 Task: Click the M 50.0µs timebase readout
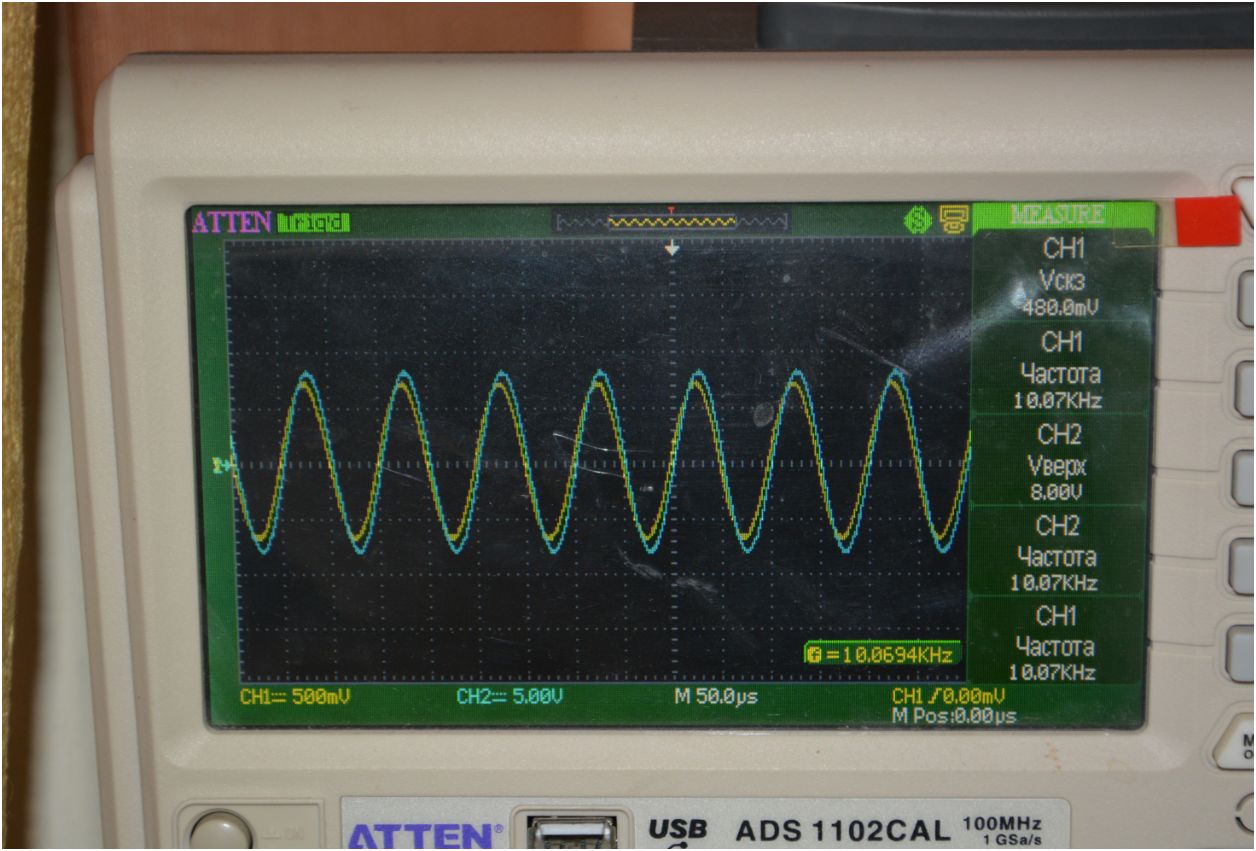[716, 696]
